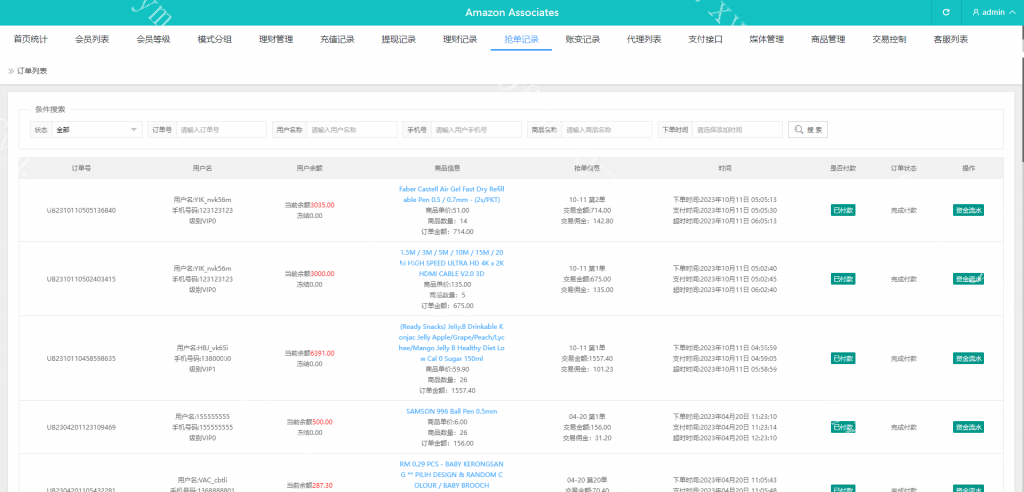Select order number UB2310110458598635
This screenshot has width=1024, height=492.
pyautogui.click(x=81, y=359)
